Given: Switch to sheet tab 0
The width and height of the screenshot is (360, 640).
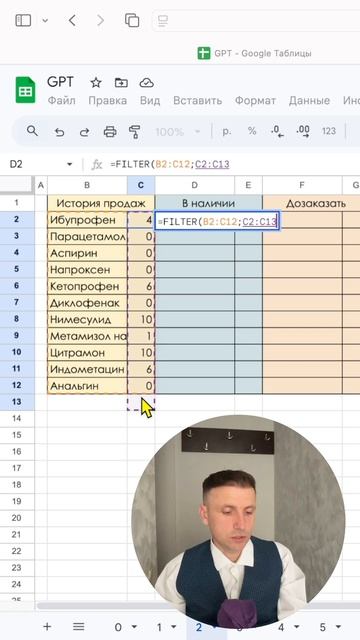Looking at the screenshot, I should tap(118, 627).
